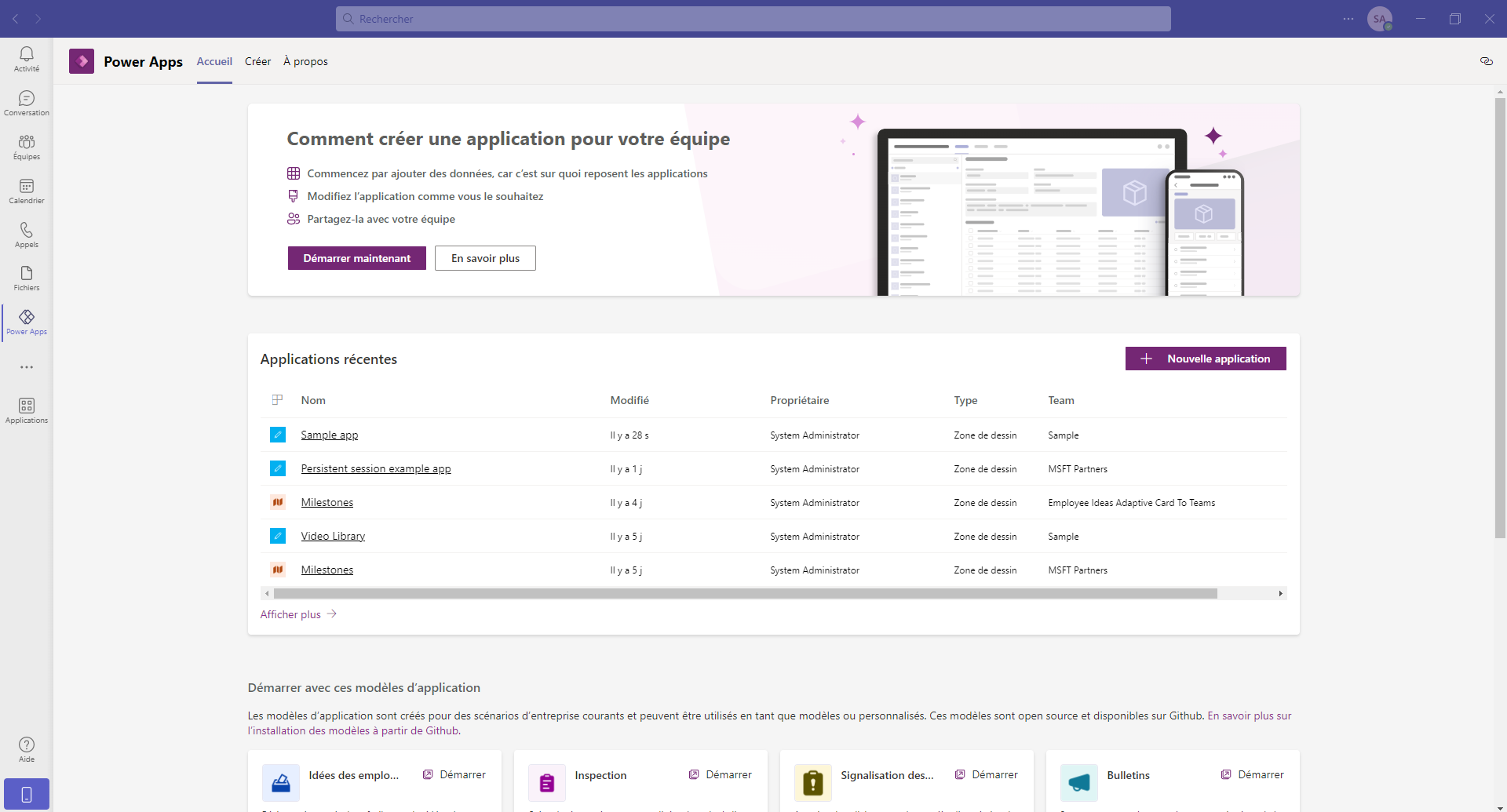Image resolution: width=1507 pixels, height=812 pixels.
Task: Open Milestones modified Il y a 4 j
Action: [x=327, y=502]
